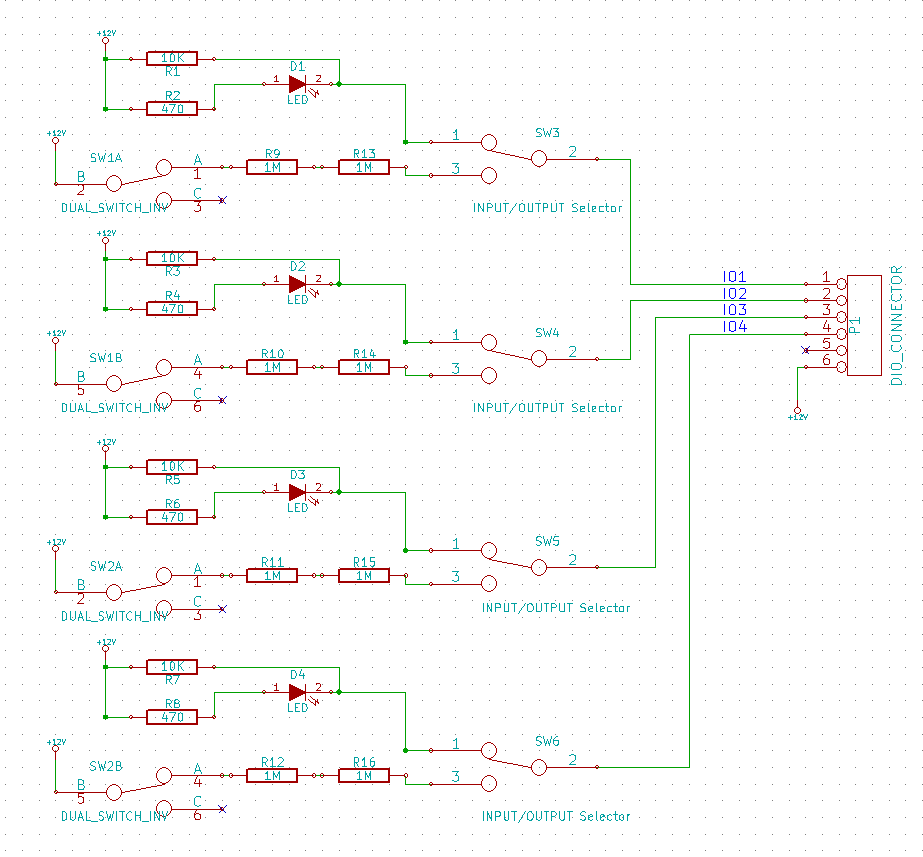Click the D1 LED diode symbol
This screenshot has height=857, width=923.
click(297, 84)
